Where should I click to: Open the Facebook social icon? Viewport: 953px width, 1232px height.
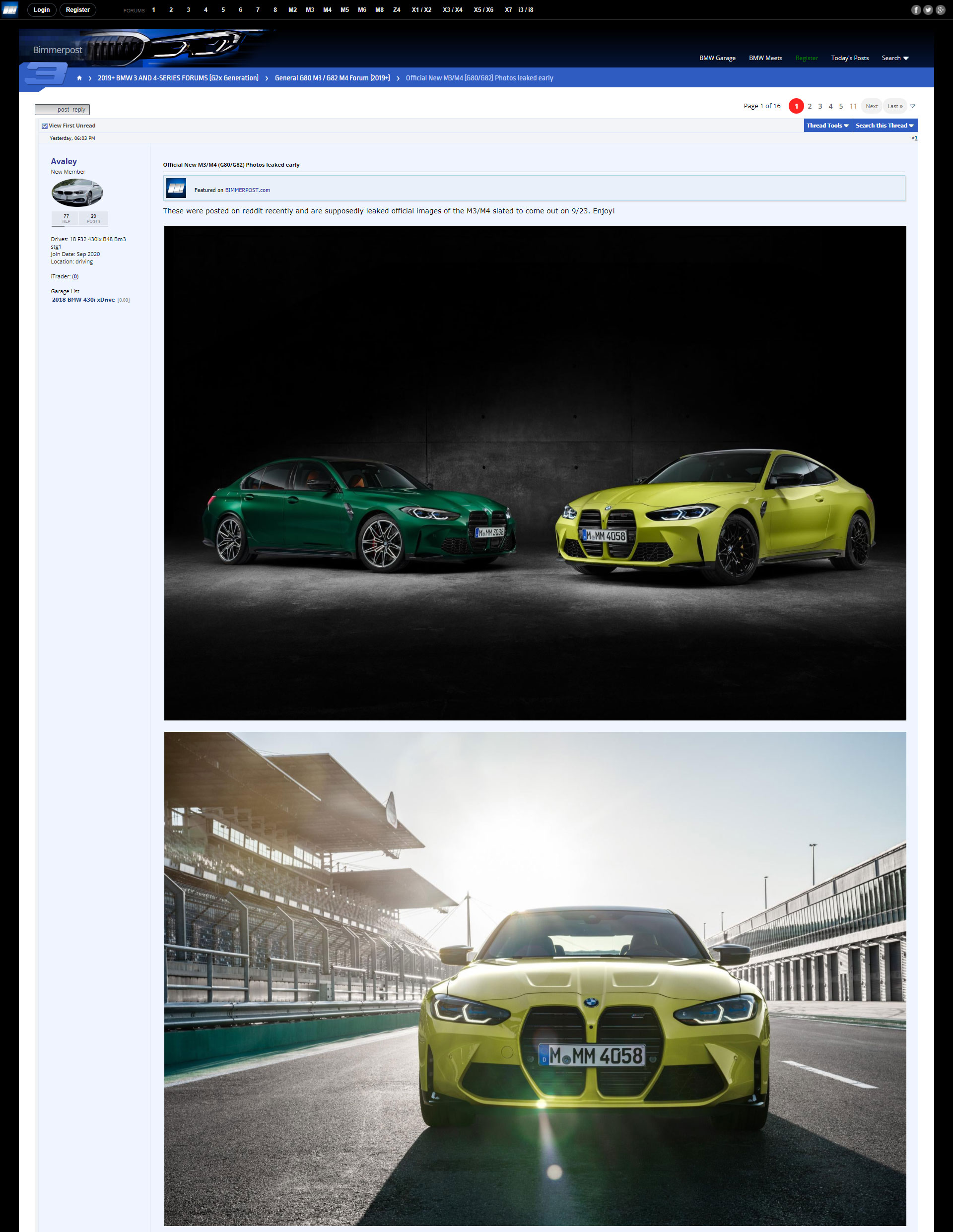pyautogui.click(x=916, y=9)
